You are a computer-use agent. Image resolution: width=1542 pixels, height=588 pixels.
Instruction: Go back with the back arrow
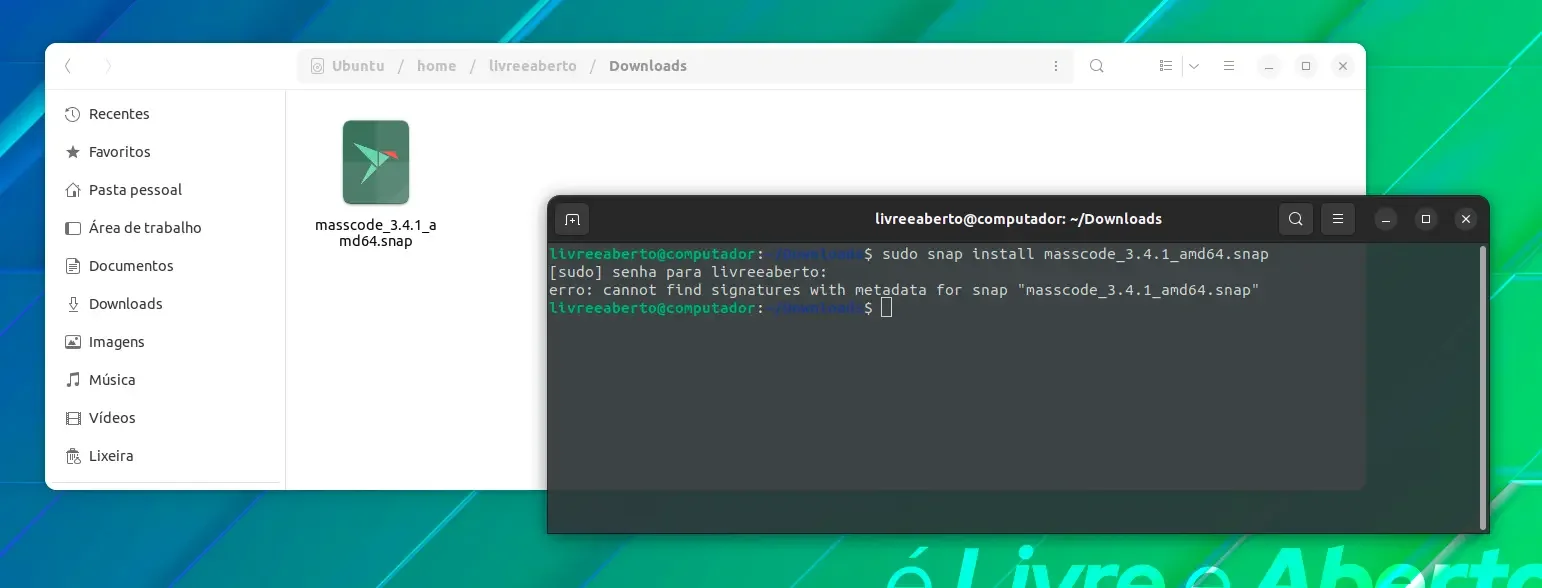click(68, 66)
